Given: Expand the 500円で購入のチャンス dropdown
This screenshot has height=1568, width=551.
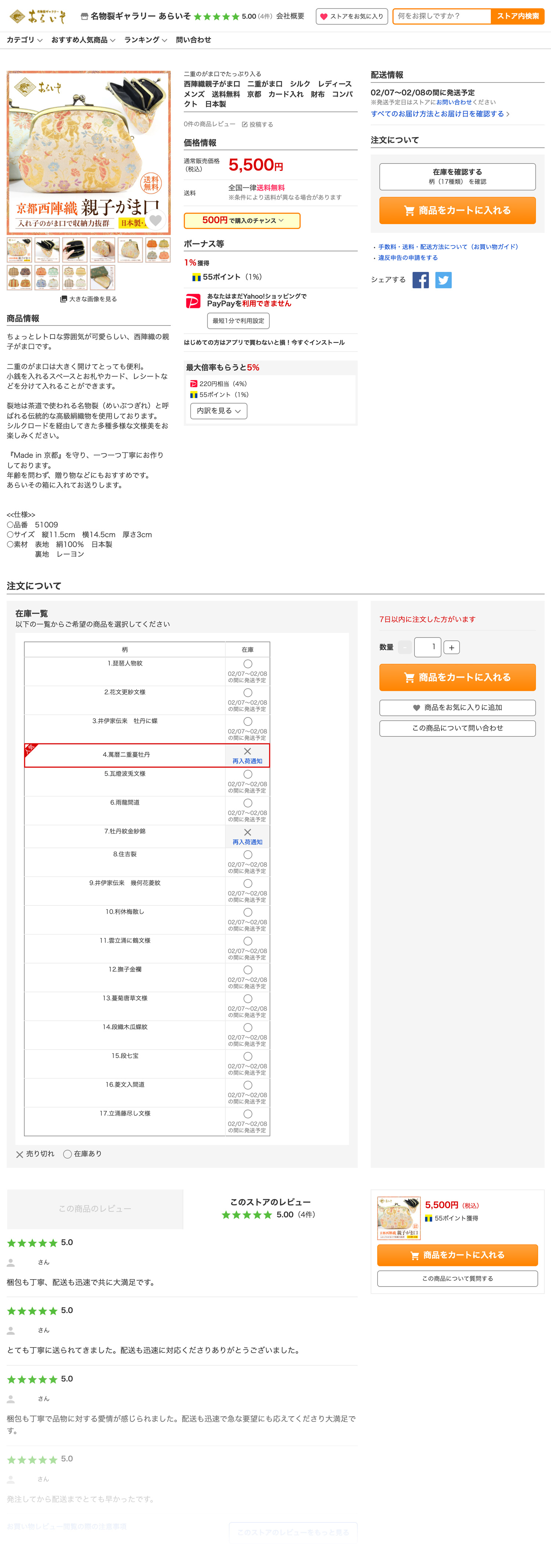Looking at the screenshot, I should (242, 220).
